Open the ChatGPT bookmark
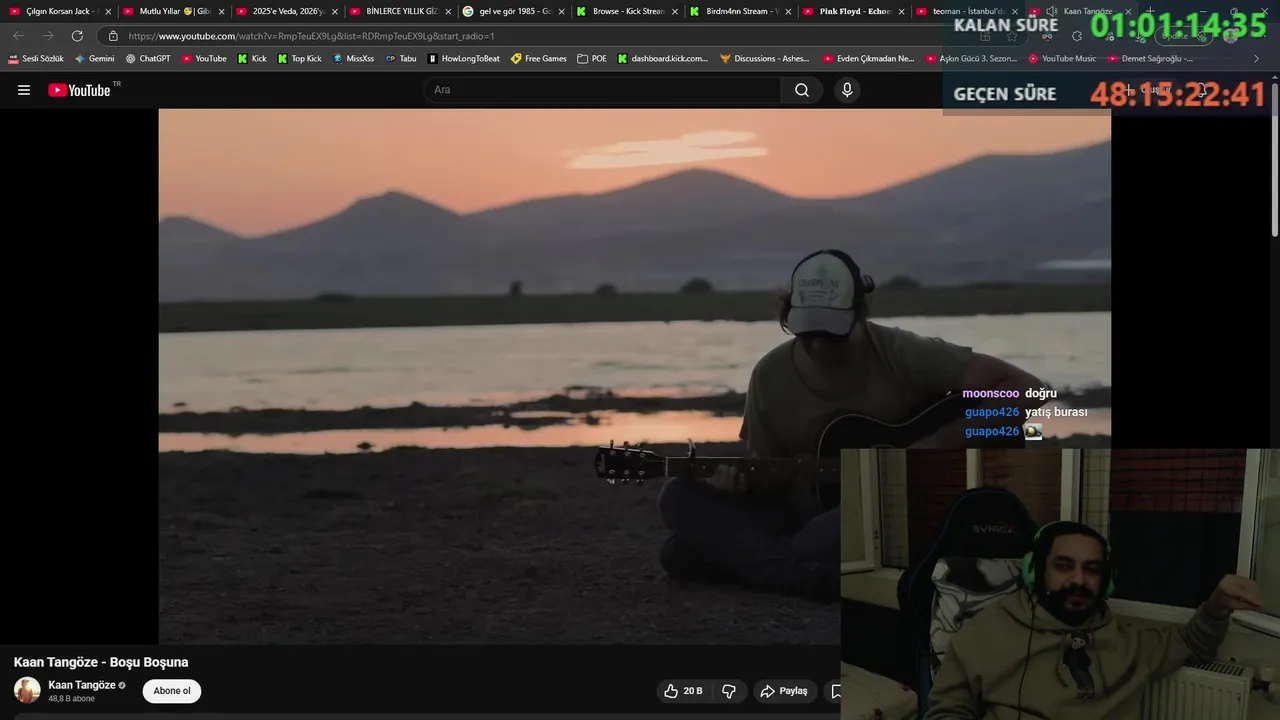Image resolution: width=1280 pixels, height=720 pixels. pos(148,59)
